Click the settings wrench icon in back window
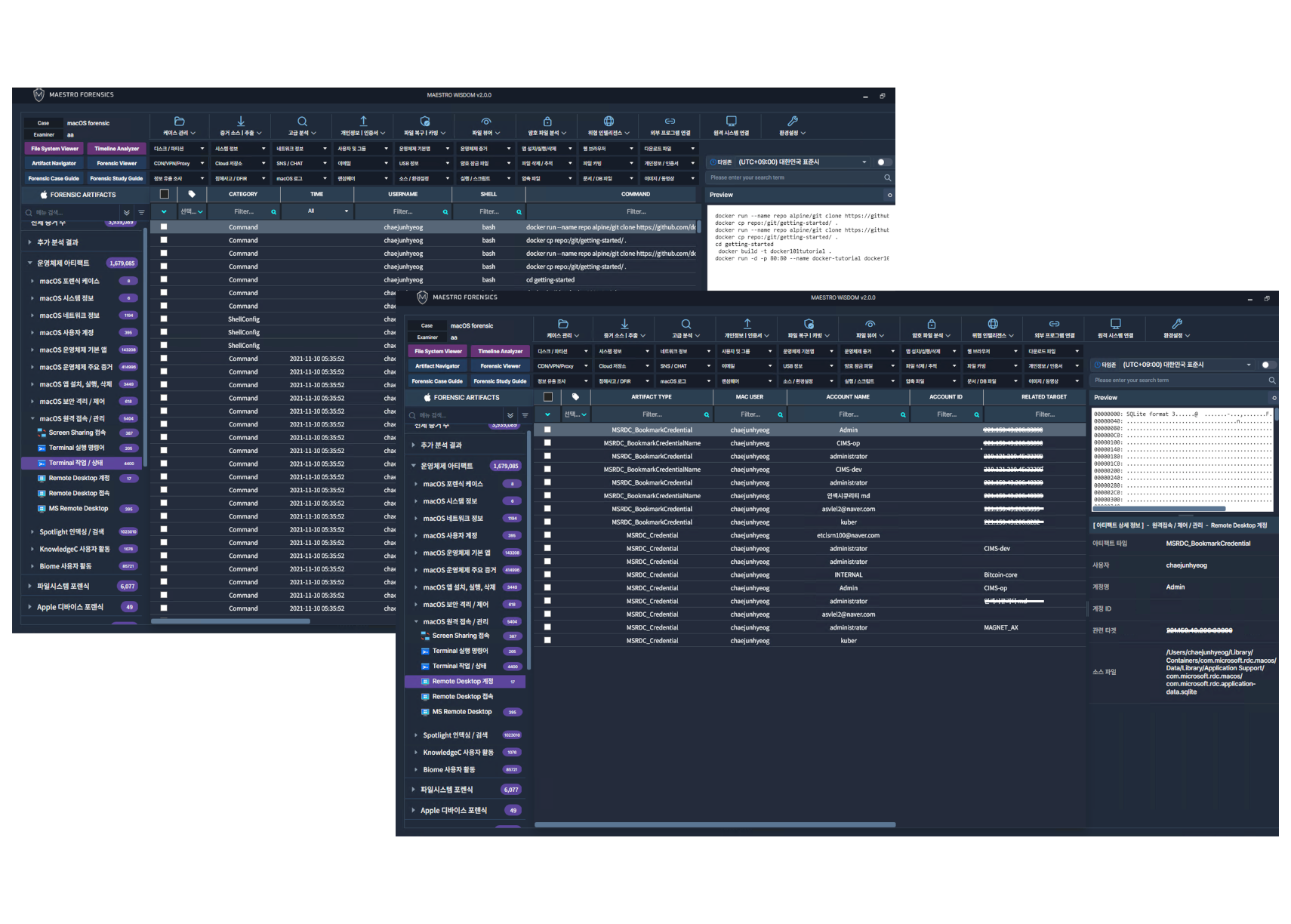The height and width of the screenshot is (924, 1291). 793,121
